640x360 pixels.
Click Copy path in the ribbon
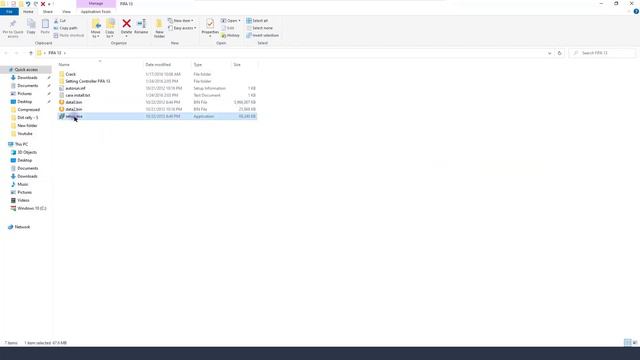(65, 28)
